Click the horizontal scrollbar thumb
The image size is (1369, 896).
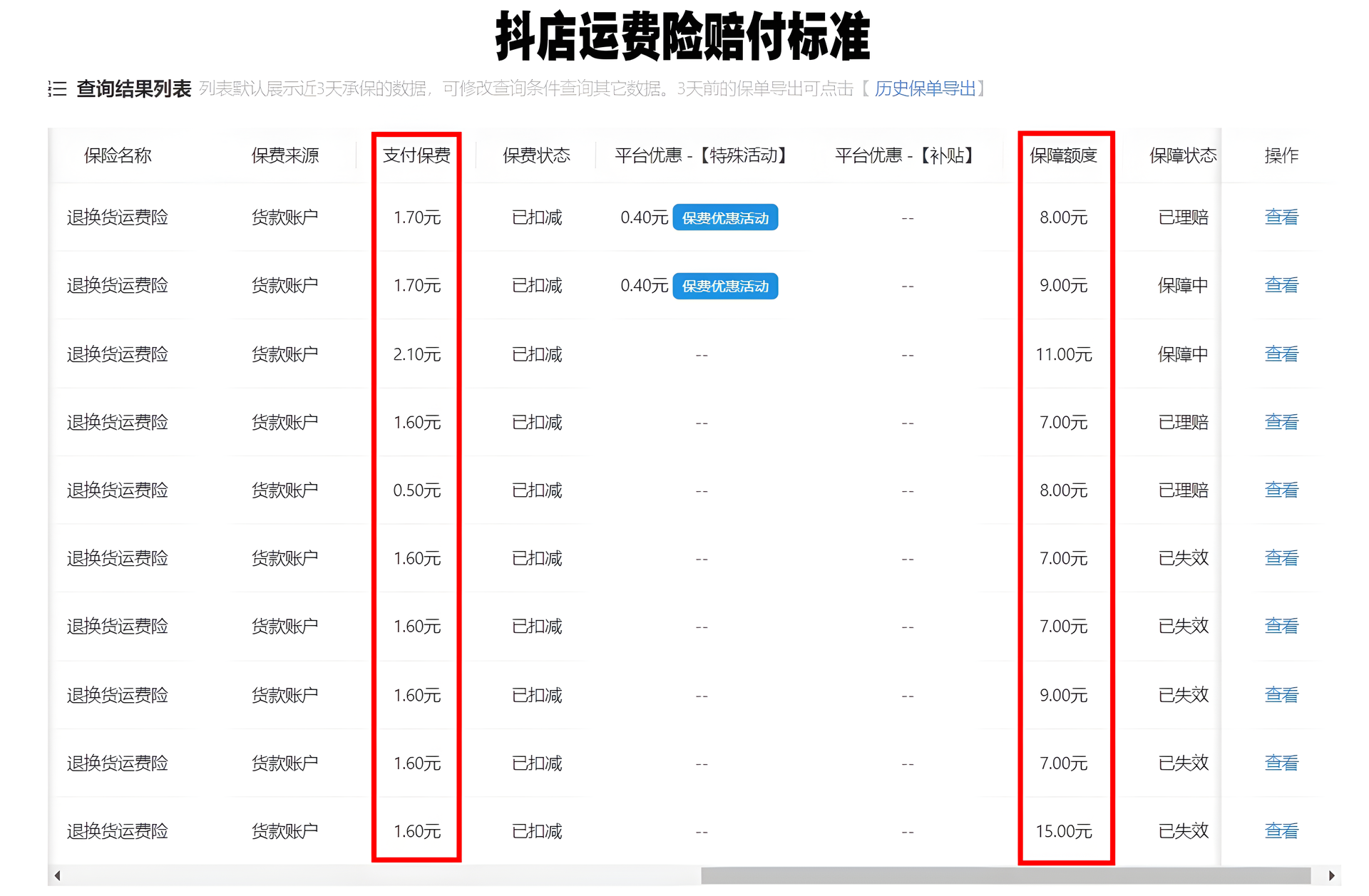pos(1005,875)
